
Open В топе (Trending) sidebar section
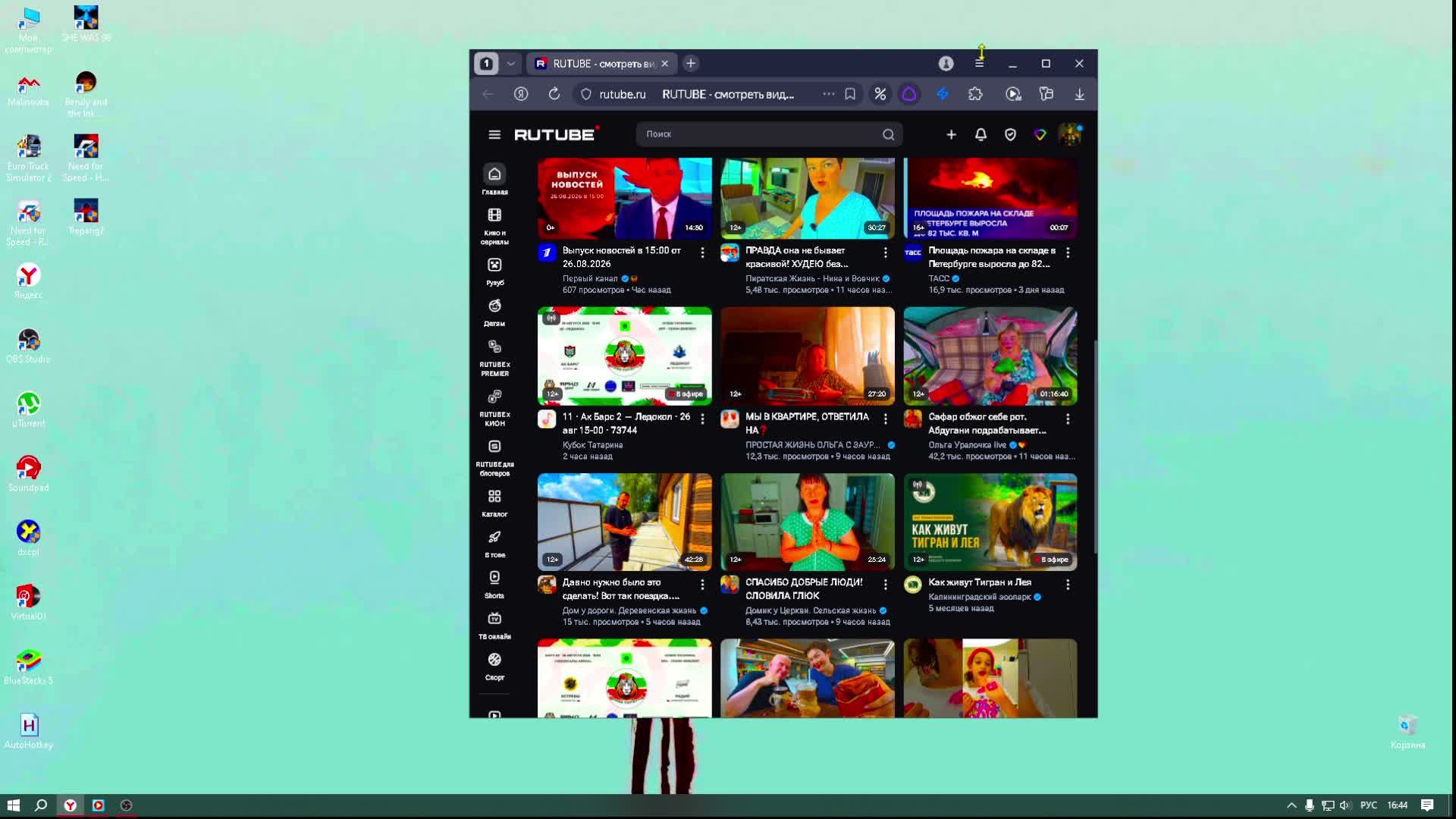coord(494,544)
